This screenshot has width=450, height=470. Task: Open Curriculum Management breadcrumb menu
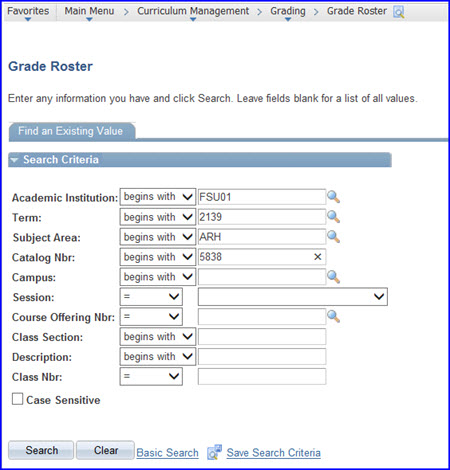193,12
